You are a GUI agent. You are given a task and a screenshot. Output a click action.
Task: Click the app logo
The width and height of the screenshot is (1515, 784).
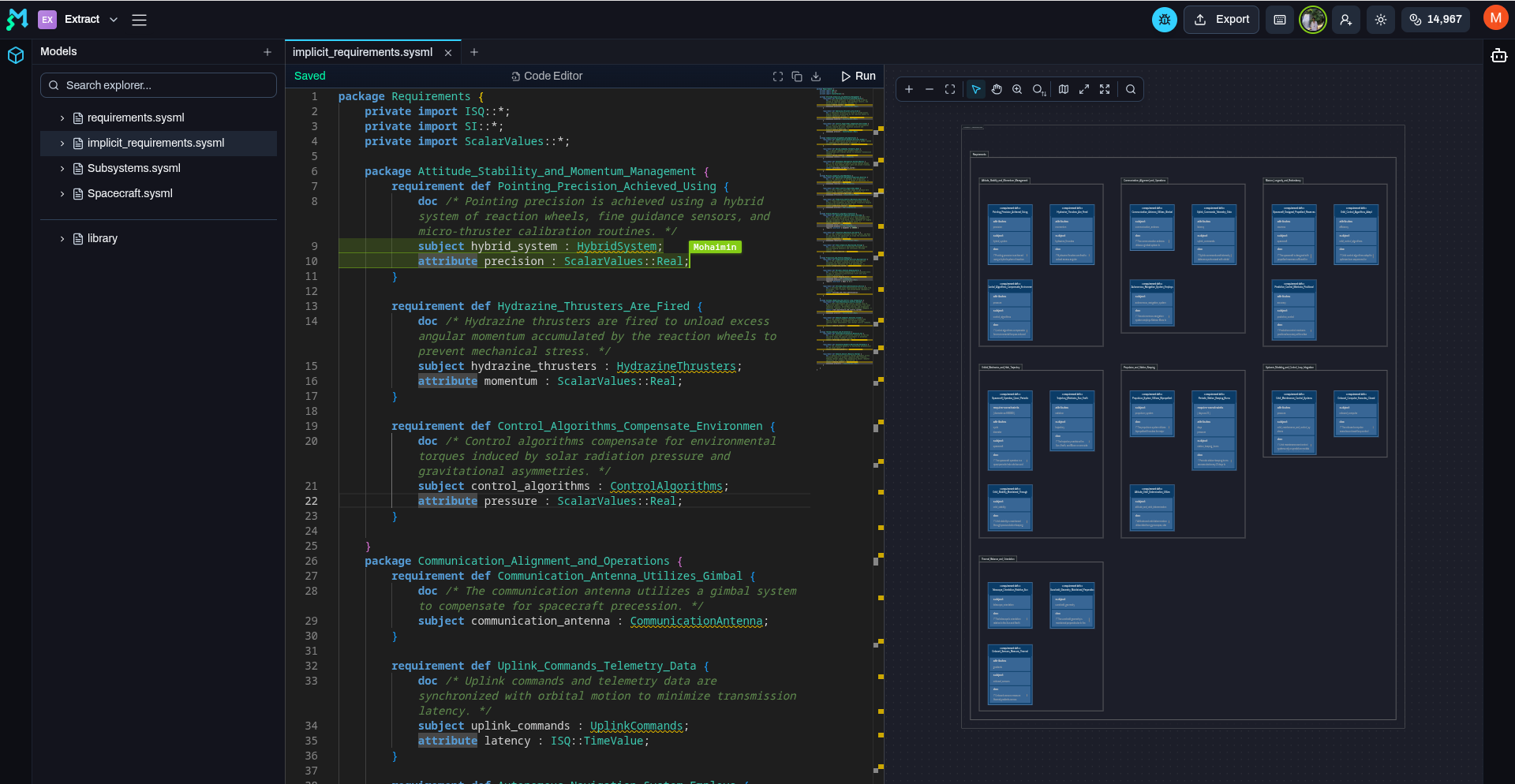[x=17, y=19]
